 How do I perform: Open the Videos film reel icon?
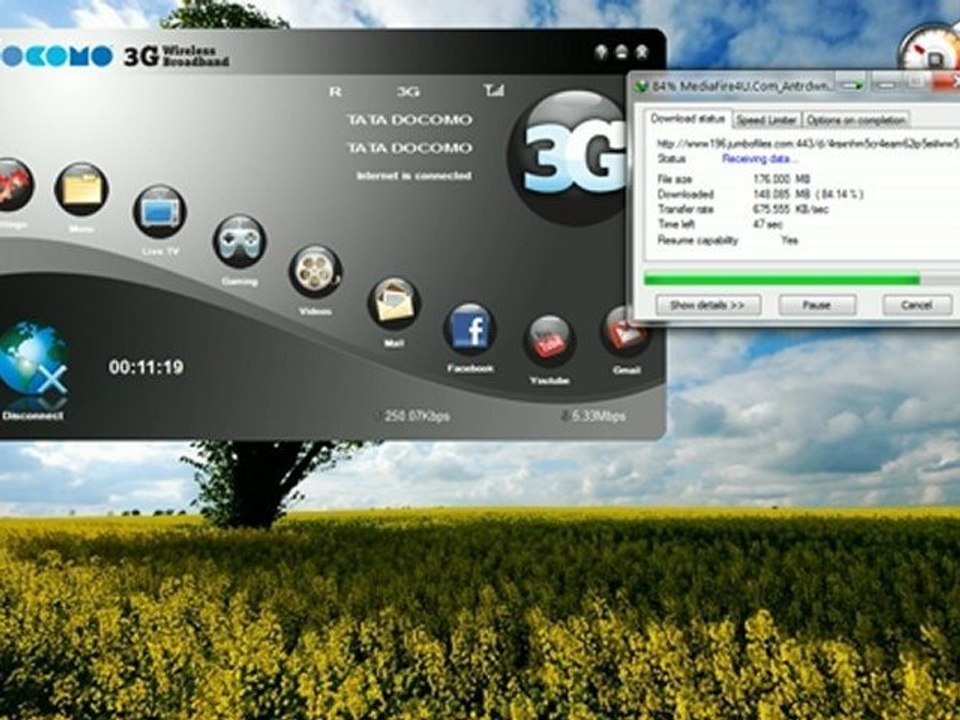pyautogui.click(x=315, y=271)
